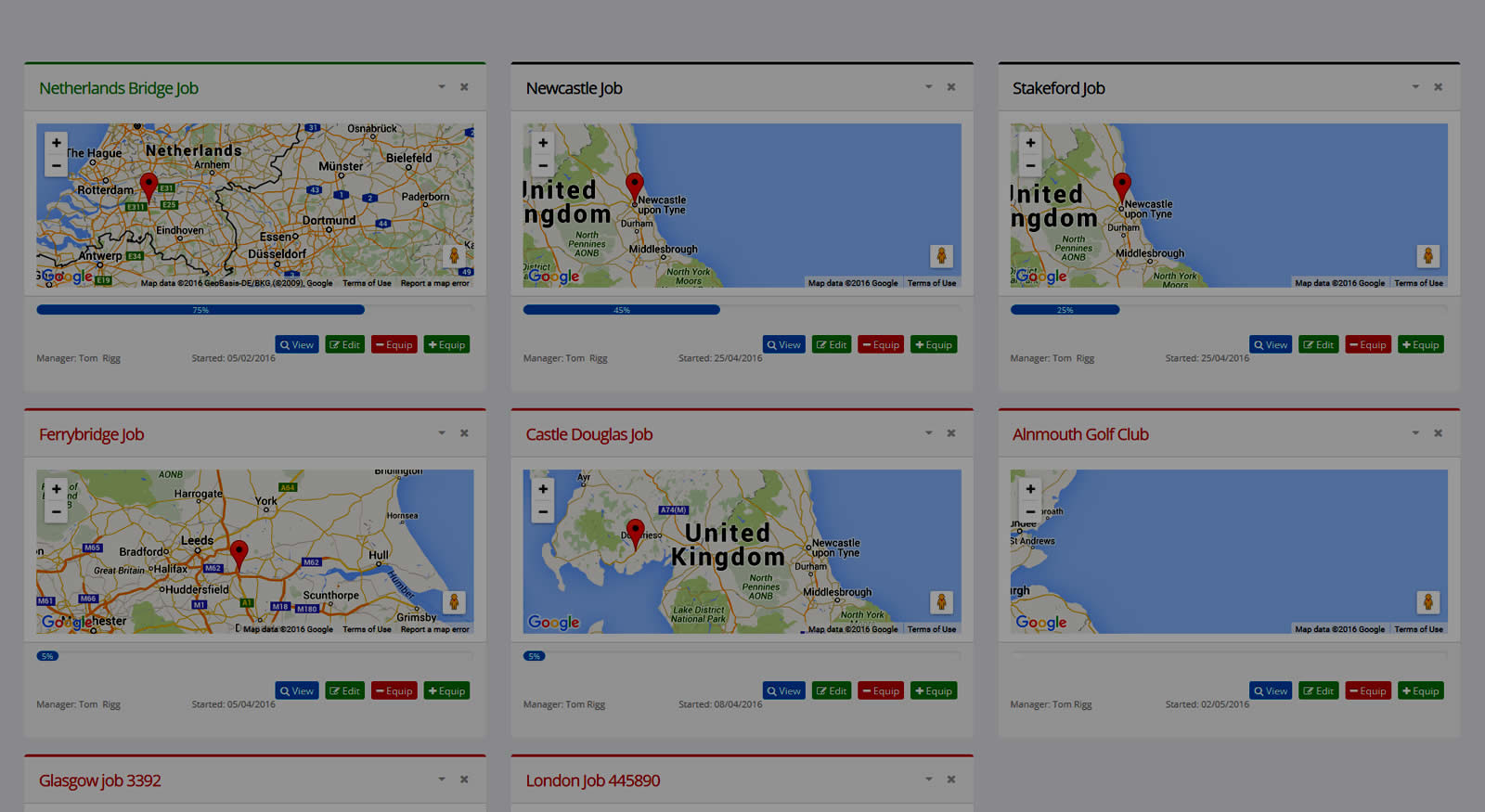Click the red map pin near Rotterdam
This screenshot has width=1485, height=812.
tap(148, 187)
